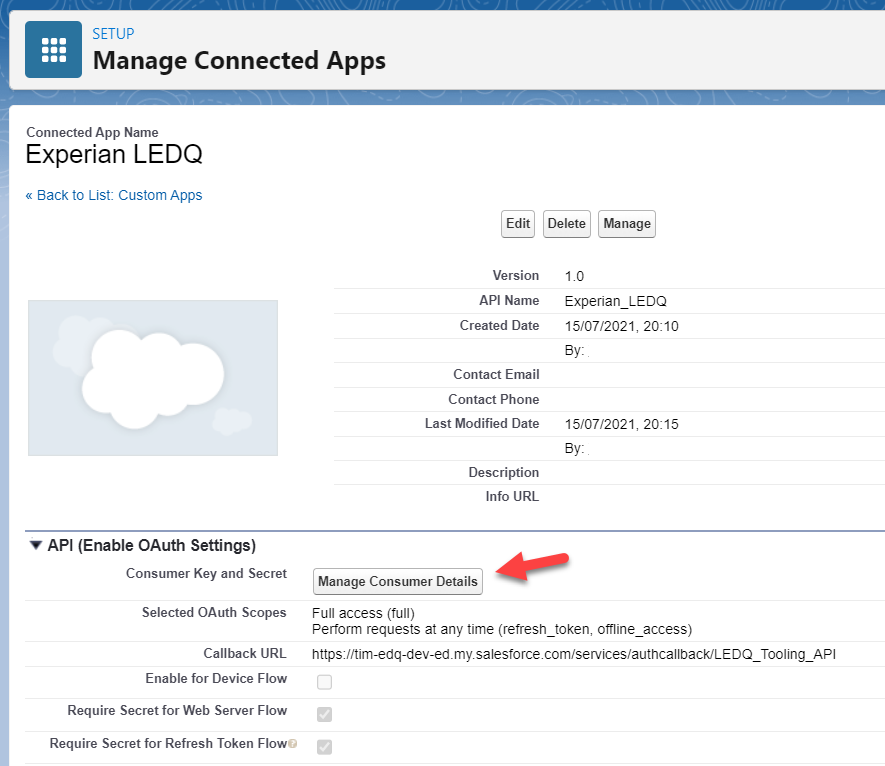Click the refresh_token, offline_access scope line
The width and height of the screenshot is (885, 766).
[x=502, y=629]
